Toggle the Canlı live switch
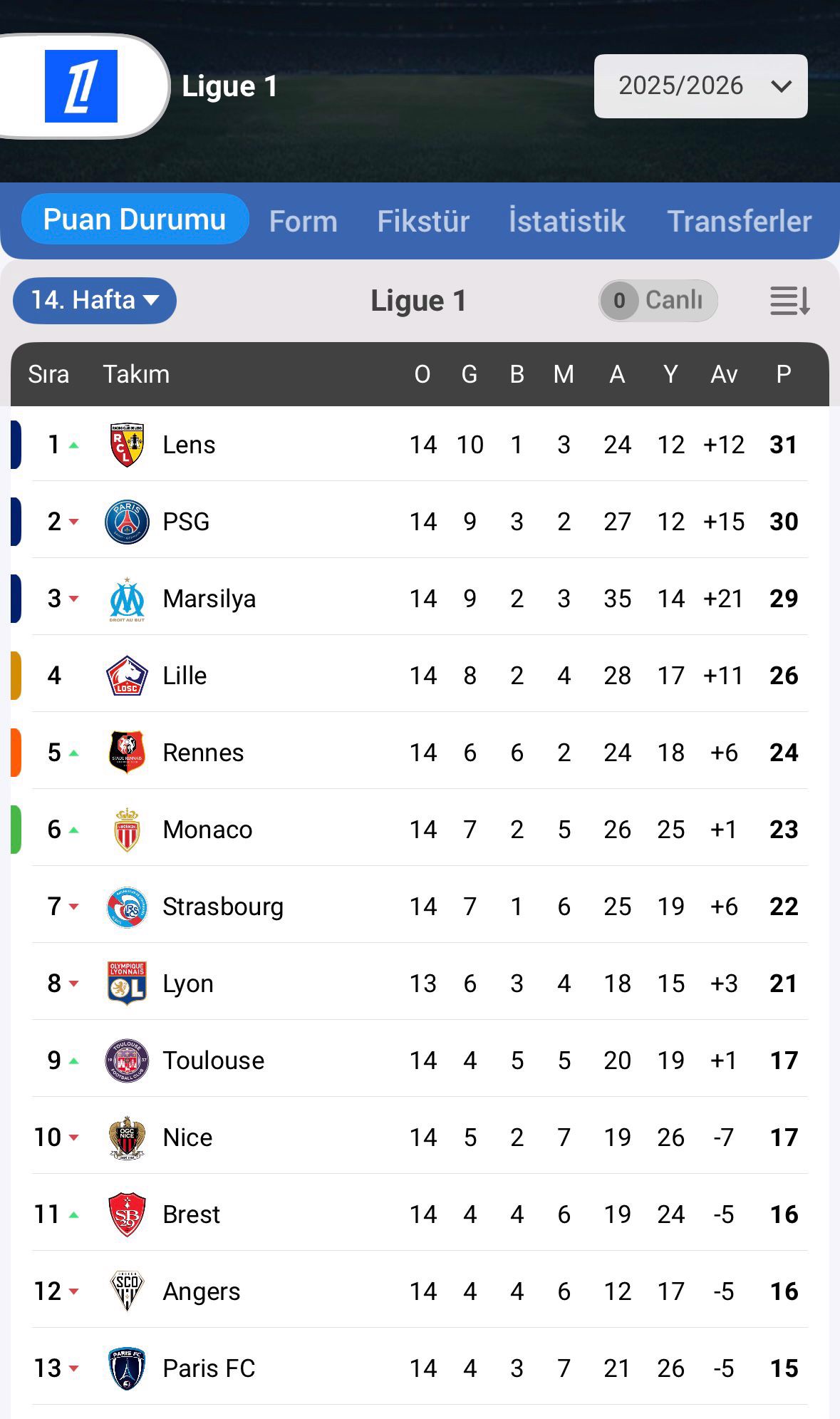The image size is (840, 1419). (658, 301)
